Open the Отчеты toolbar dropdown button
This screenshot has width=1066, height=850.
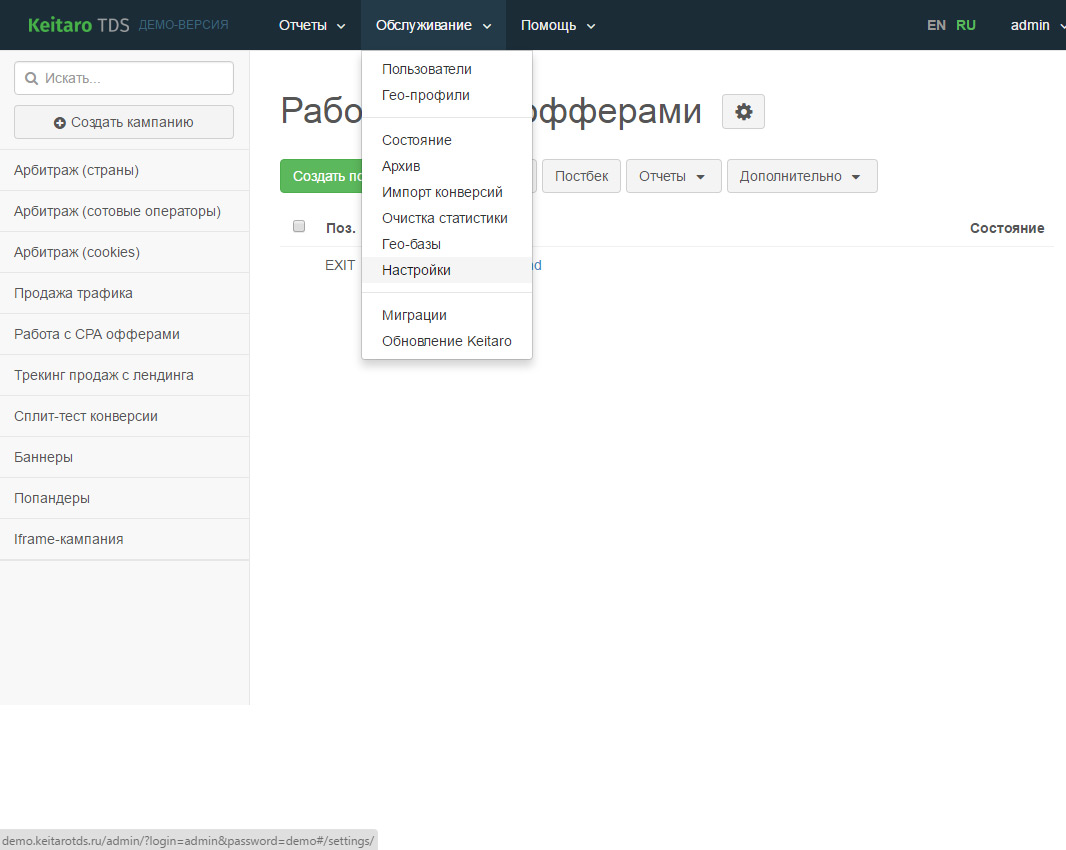(672, 176)
